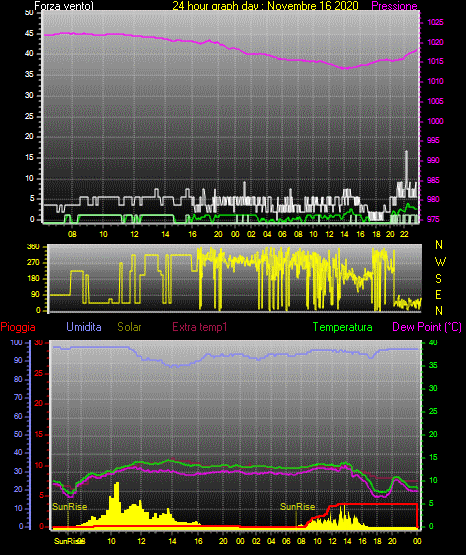Screen dimensions: 466x555
Task: Click the Temperatura legend label
Action: pos(343,327)
